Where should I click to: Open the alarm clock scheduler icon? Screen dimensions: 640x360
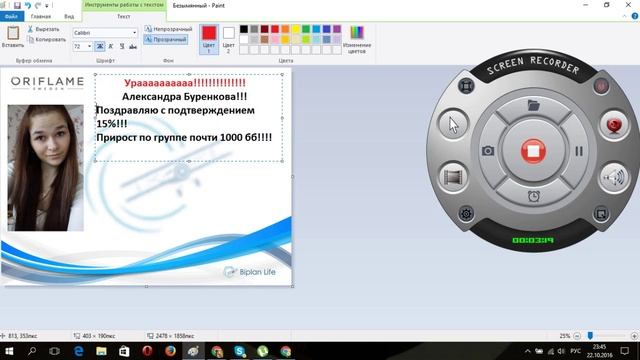(533, 196)
